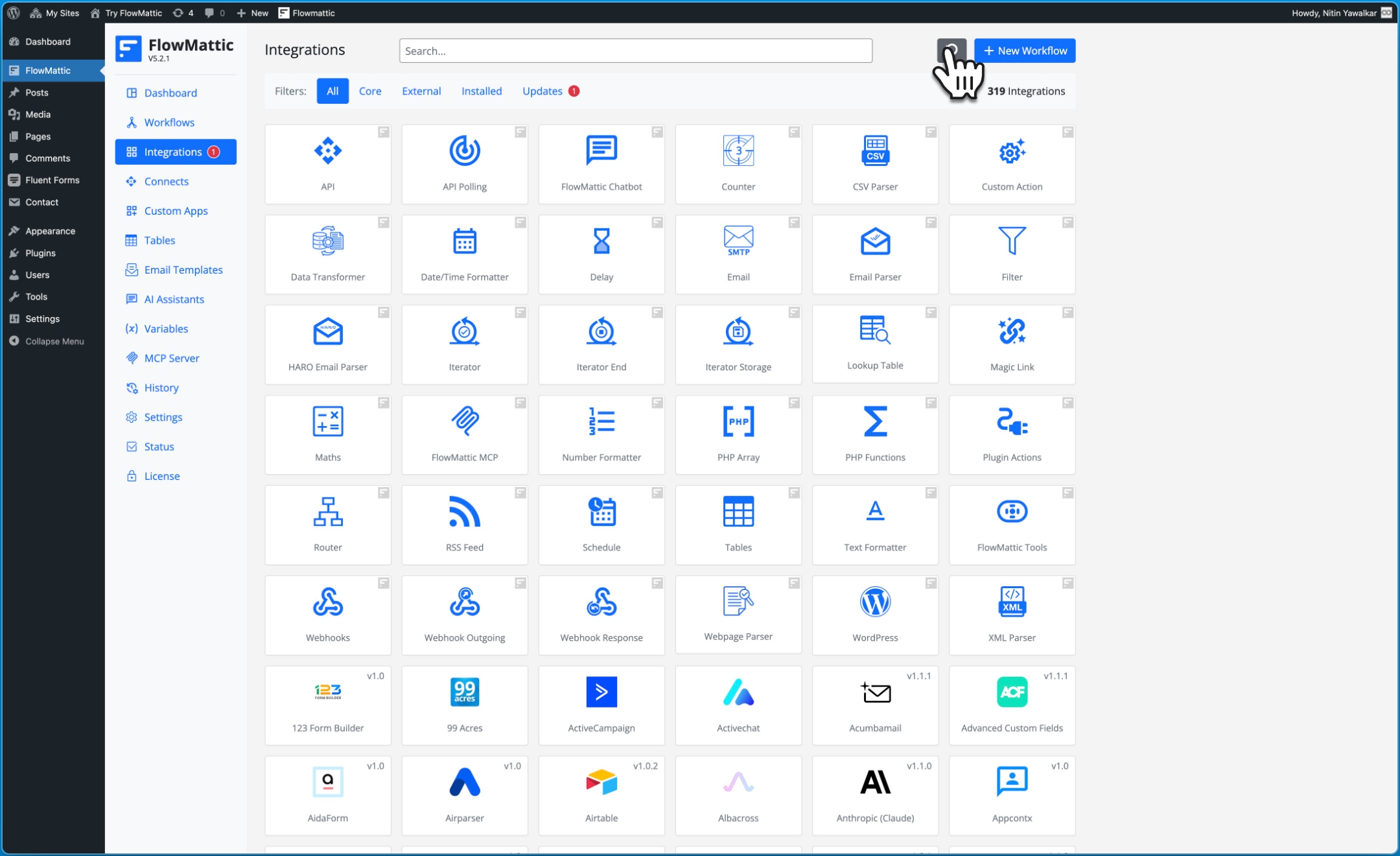Select the Airtable integration

pos(601,795)
